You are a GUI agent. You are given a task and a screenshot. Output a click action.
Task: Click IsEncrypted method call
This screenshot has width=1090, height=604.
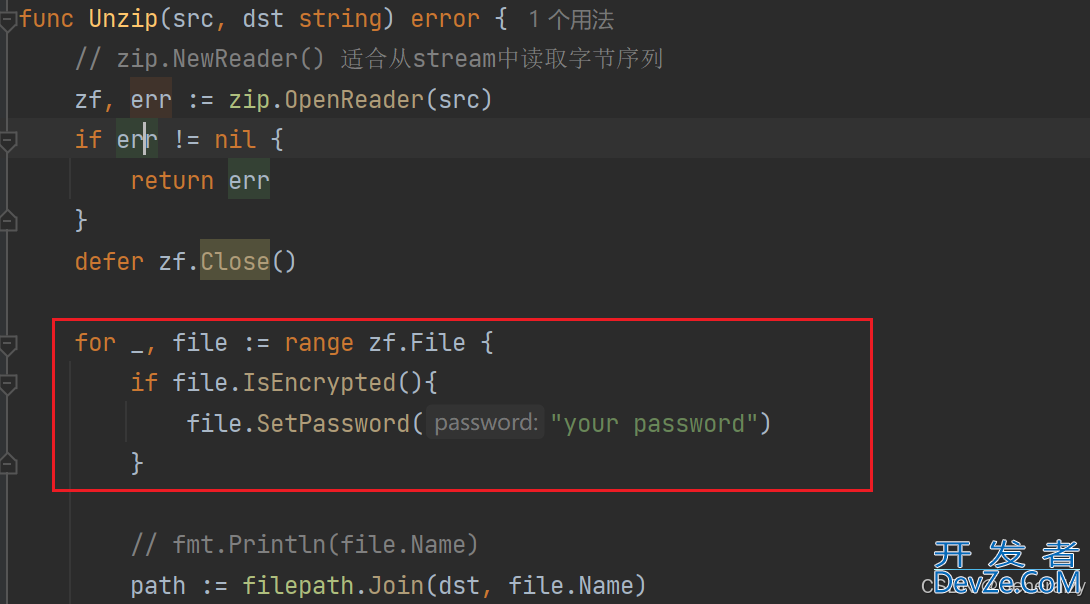[x=319, y=383]
